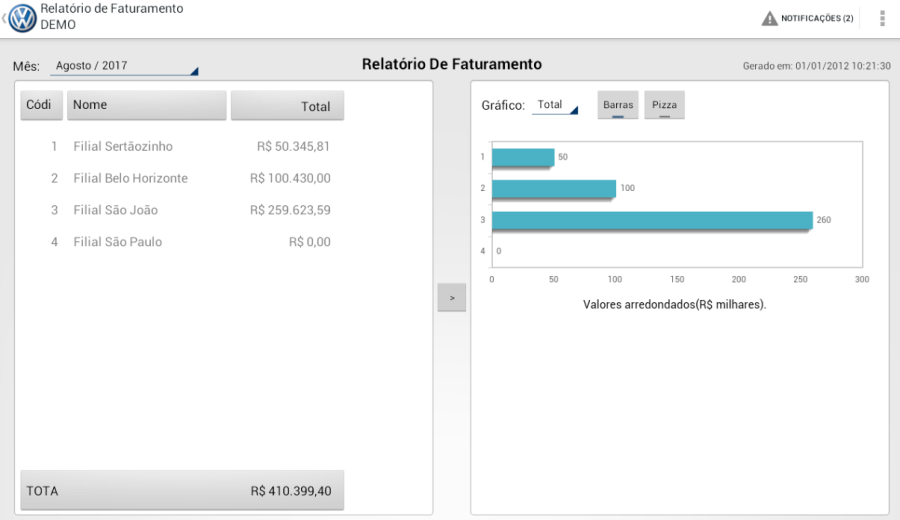The width and height of the screenshot is (900, 520).
Task: Sort by the Nome column header
Action: pyautogui.click(x=146, y=105)
